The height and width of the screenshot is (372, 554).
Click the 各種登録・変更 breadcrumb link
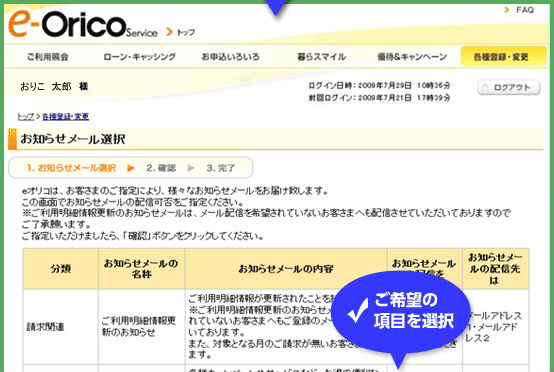(x=66, y=117)
